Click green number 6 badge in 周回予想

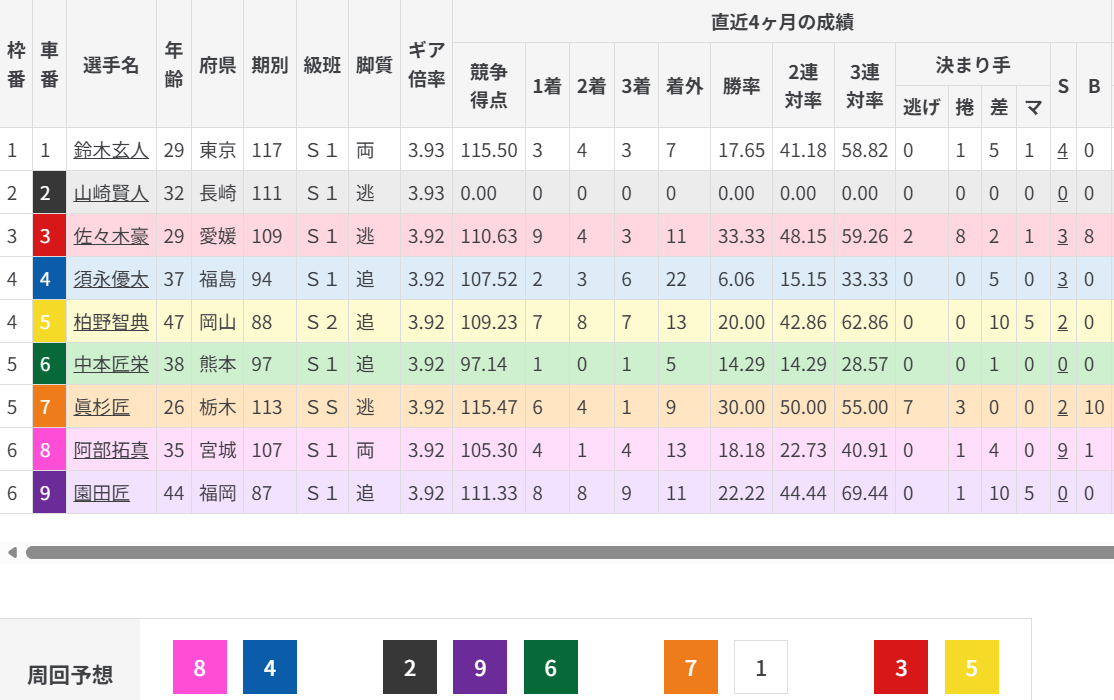tap(551, 667)
